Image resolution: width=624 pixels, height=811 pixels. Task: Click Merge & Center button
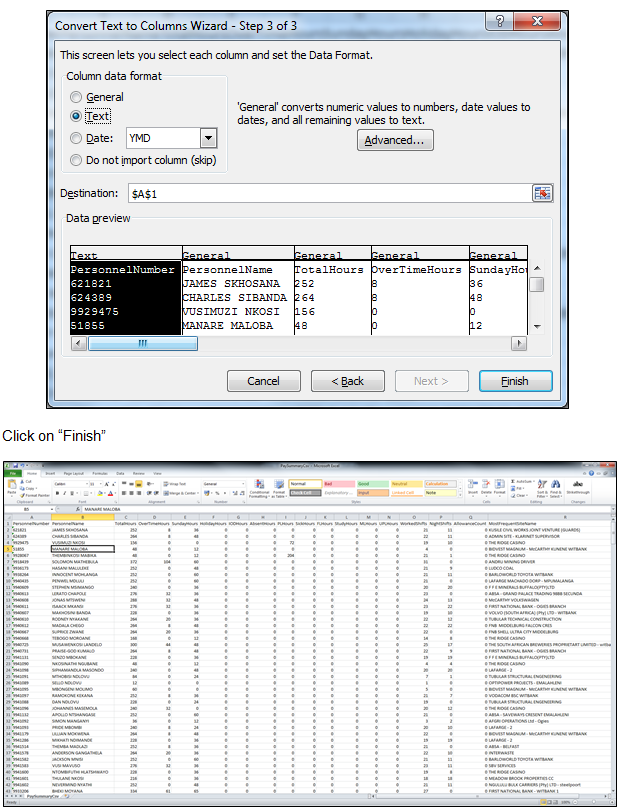tap(181, 493)
